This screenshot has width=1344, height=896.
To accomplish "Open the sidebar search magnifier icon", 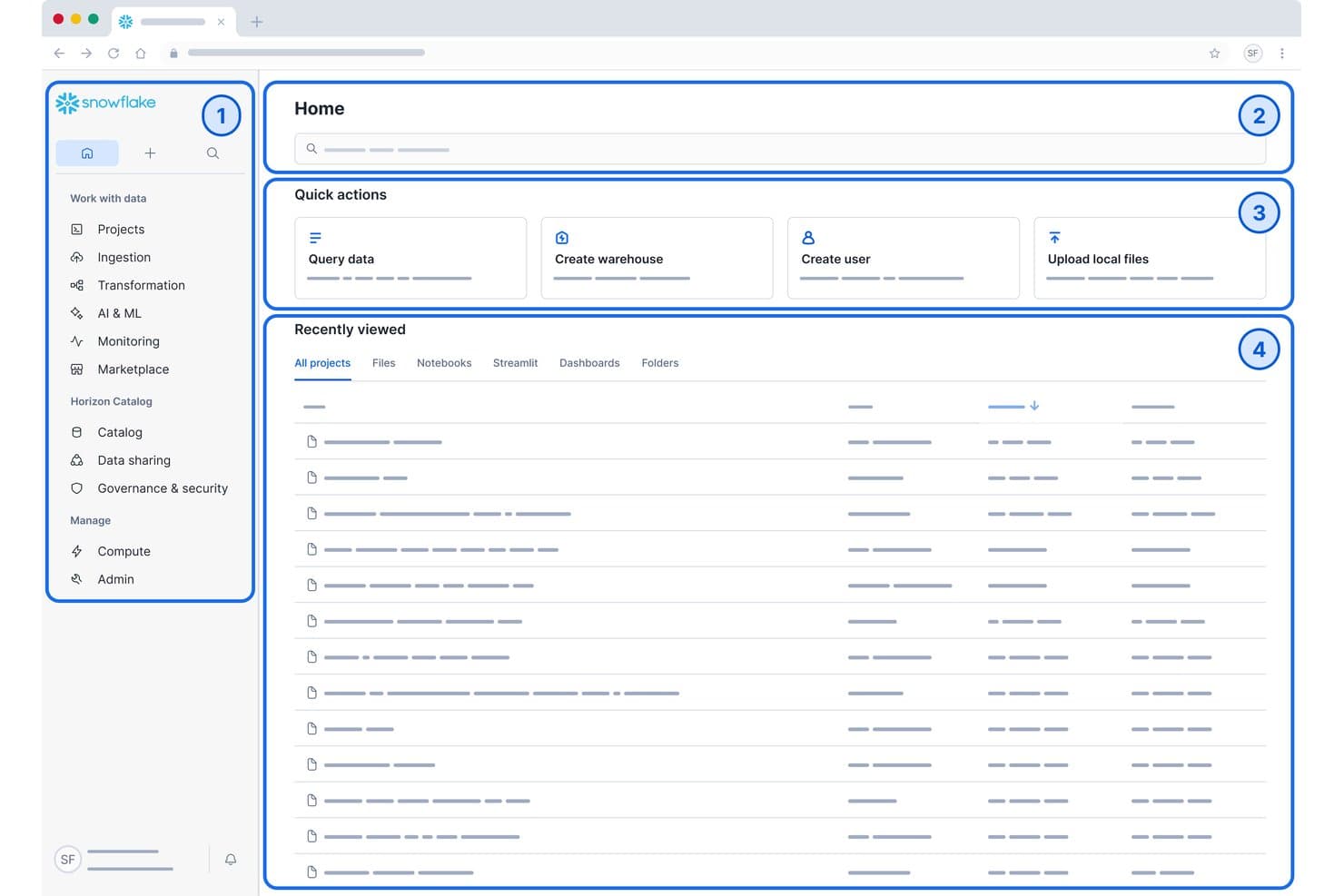I will click(212, 153).
